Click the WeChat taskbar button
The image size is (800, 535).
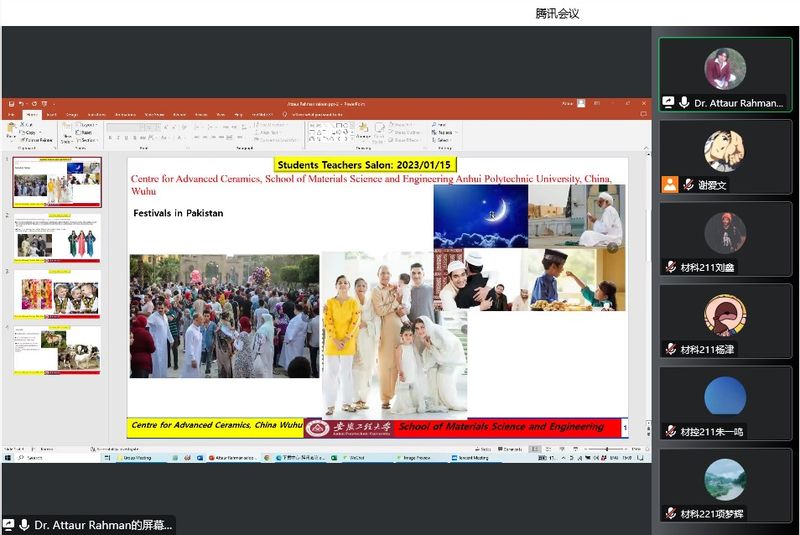pyautogui.click(x=355, y=457)
